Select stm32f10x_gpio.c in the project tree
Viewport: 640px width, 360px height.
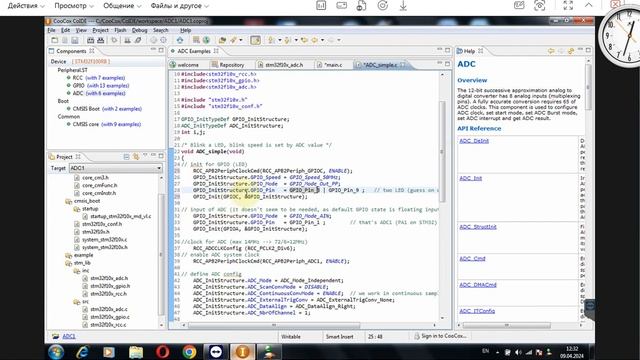110,317
